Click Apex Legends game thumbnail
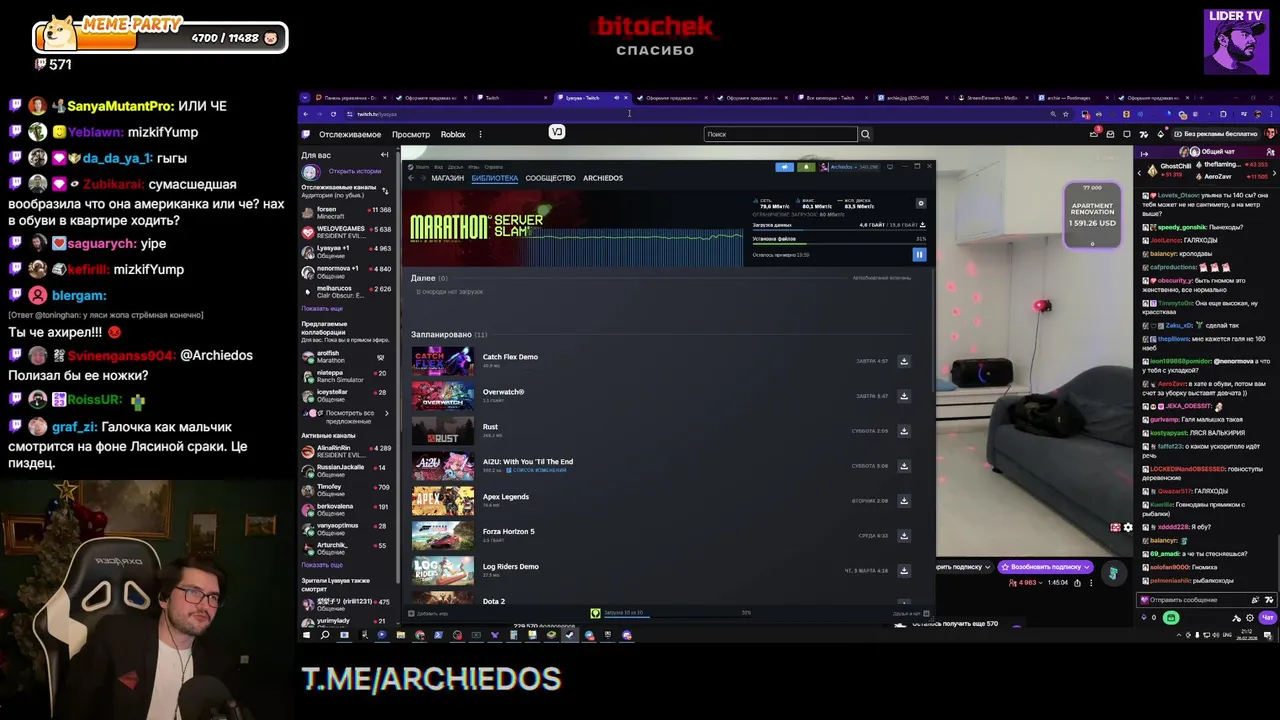The height and width of the screenshot is (720, 1280). (x=443, y=501)
